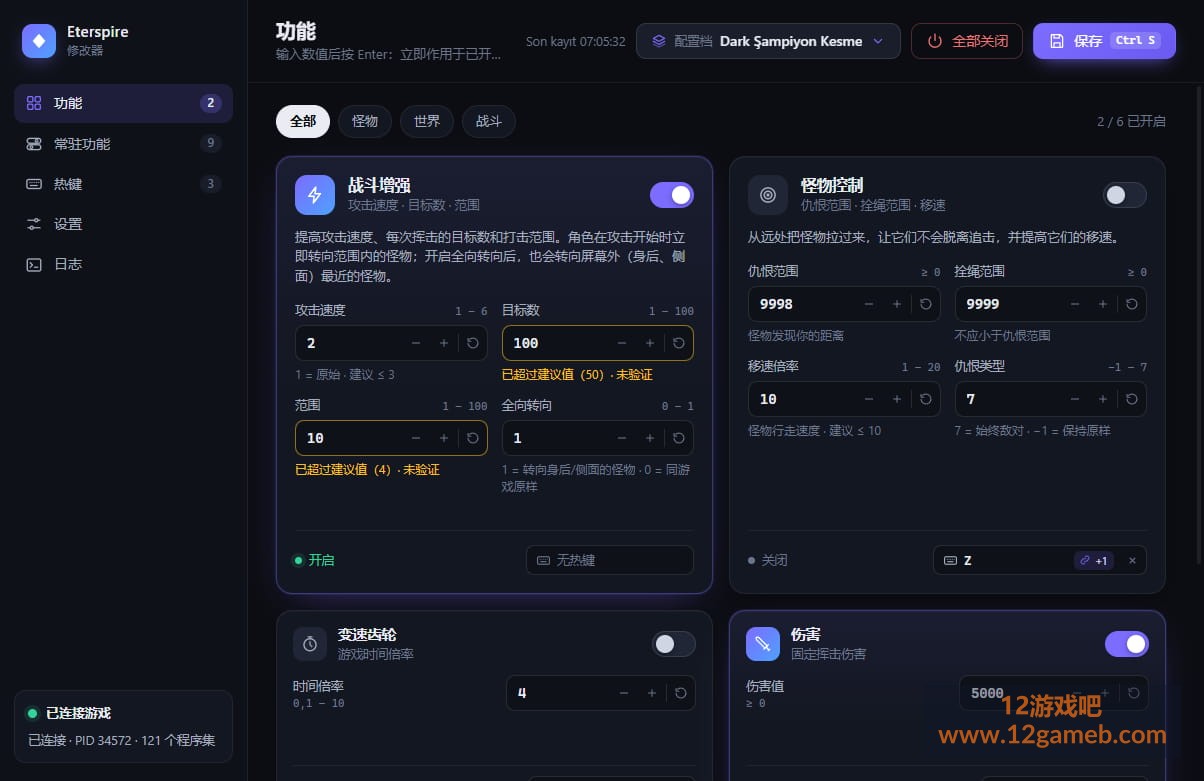Click the 全部关闭 button
The image size is (1204, 781).
967,41
